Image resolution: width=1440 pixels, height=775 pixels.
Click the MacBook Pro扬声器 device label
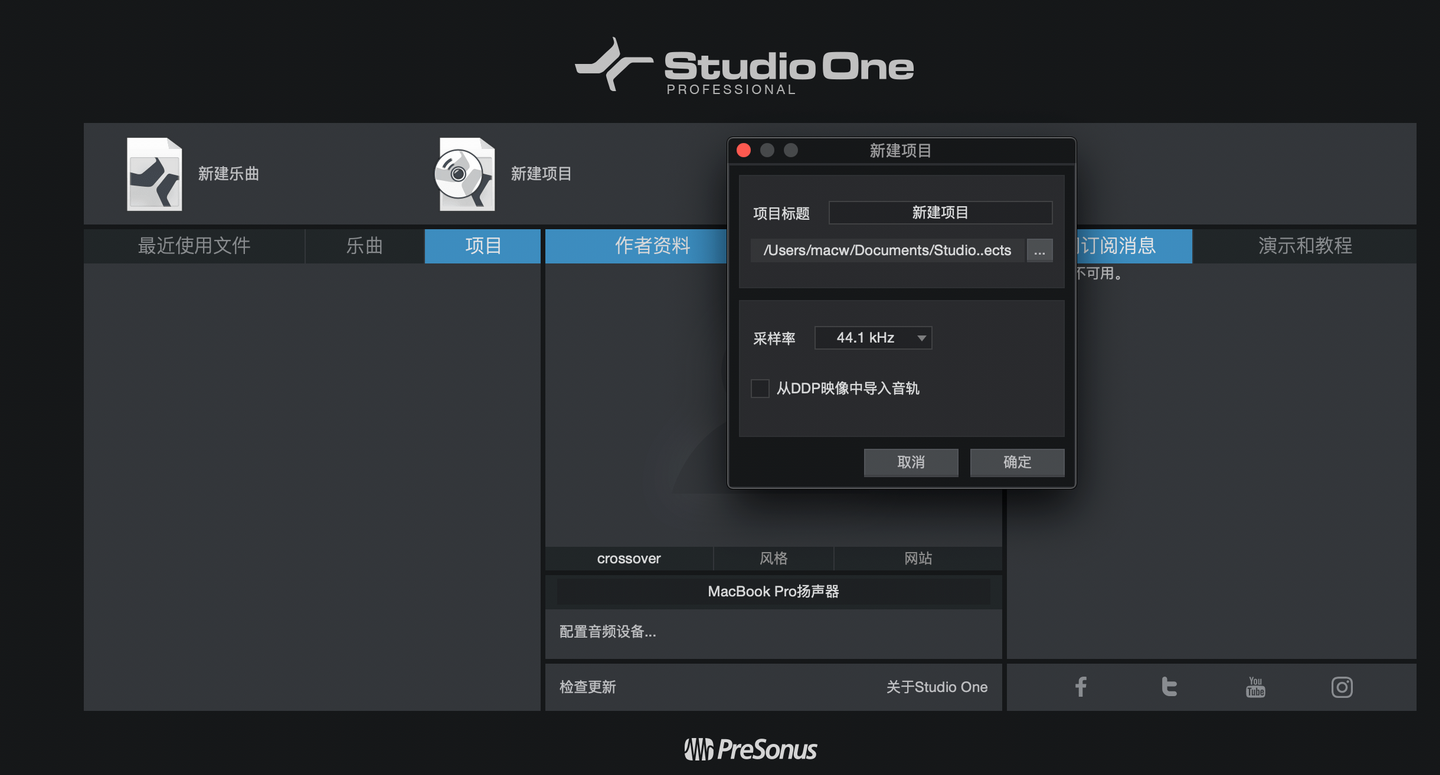pos(773,592)
